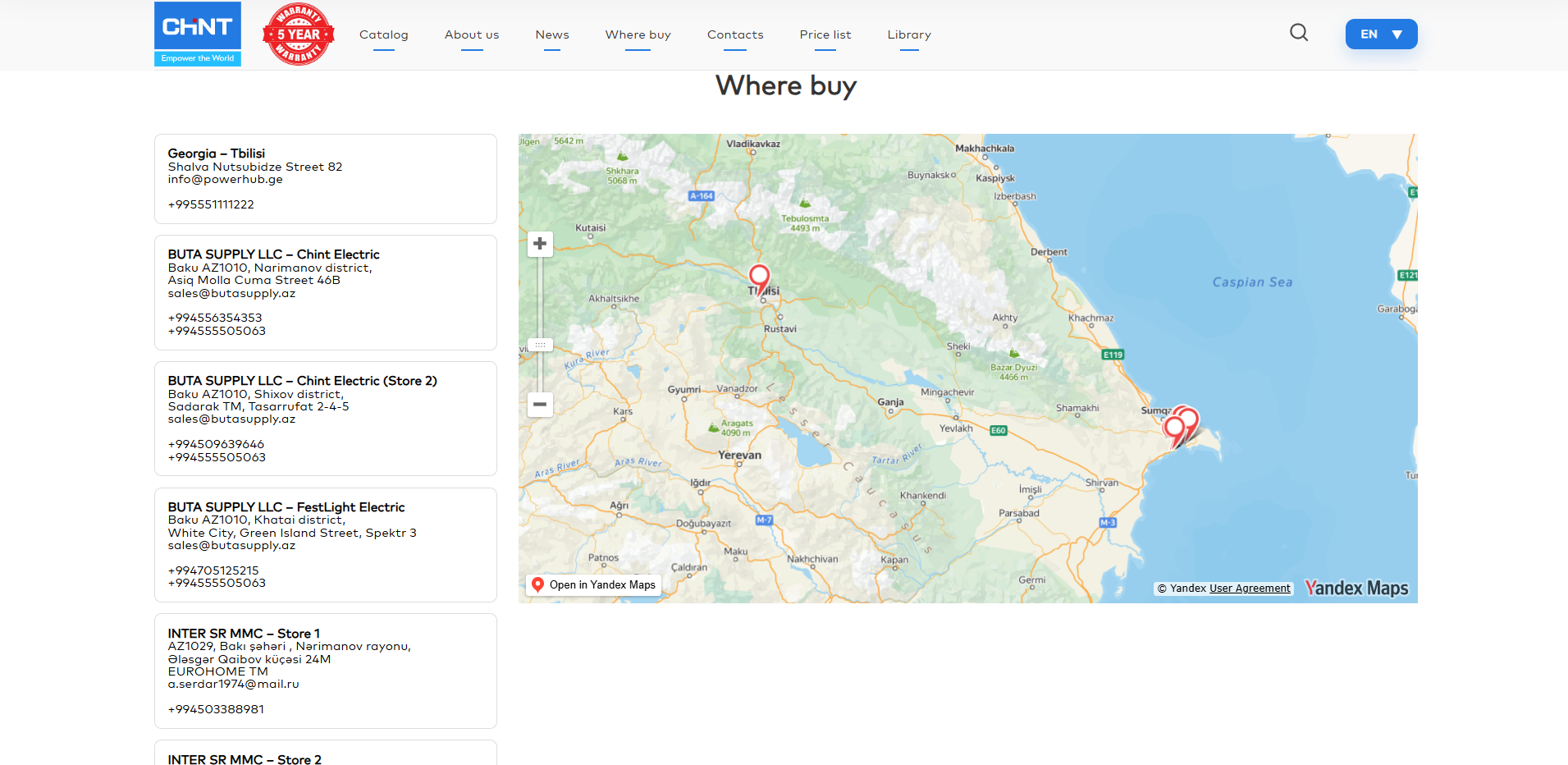Click Open in Yandex Maps button

pyautogui.click(x=594, y=584)
